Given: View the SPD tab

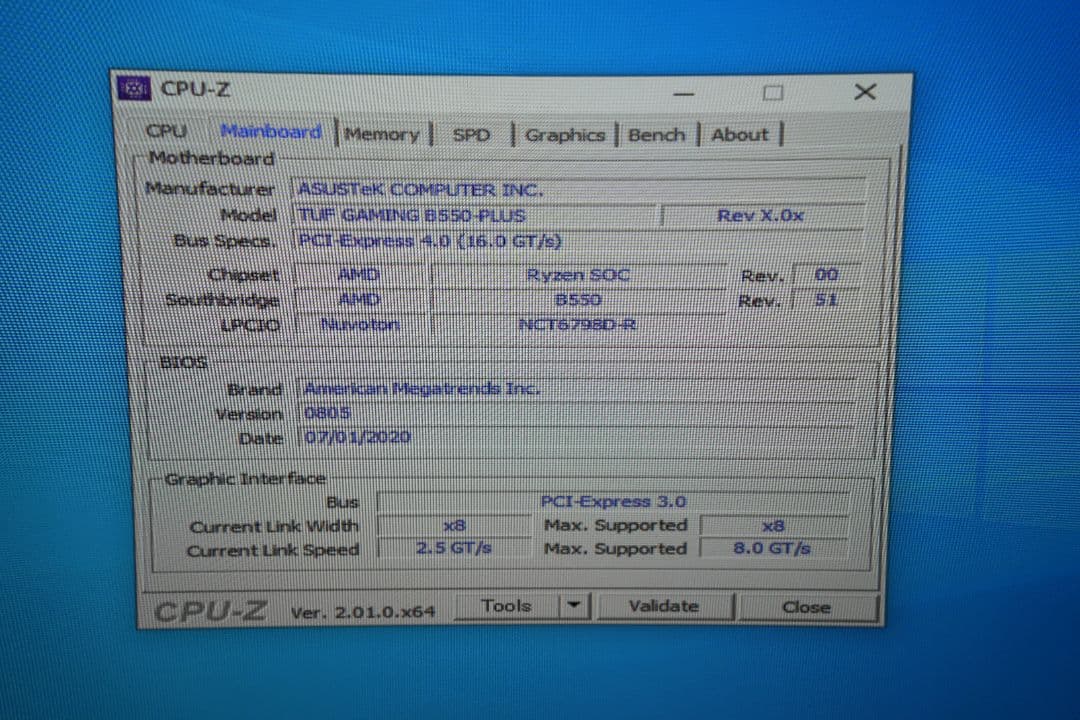Looking at the screenshot, I should point(470,134).
